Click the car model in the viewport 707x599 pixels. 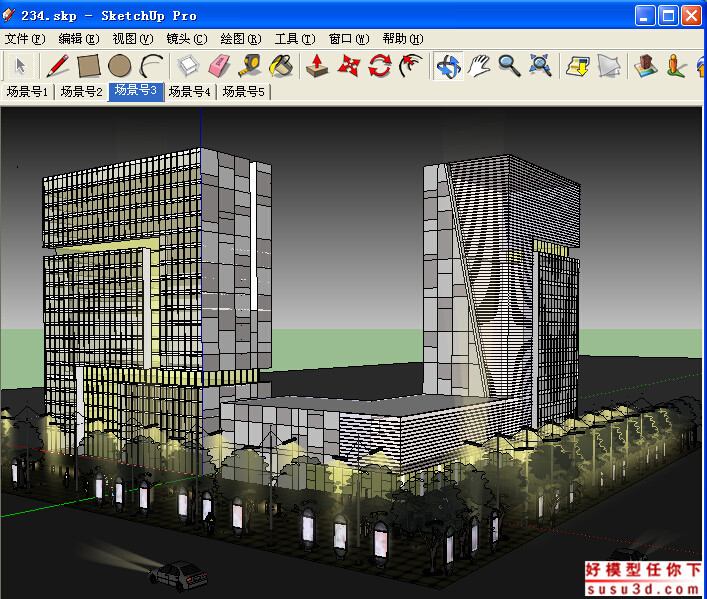click(x=179, y=575)
